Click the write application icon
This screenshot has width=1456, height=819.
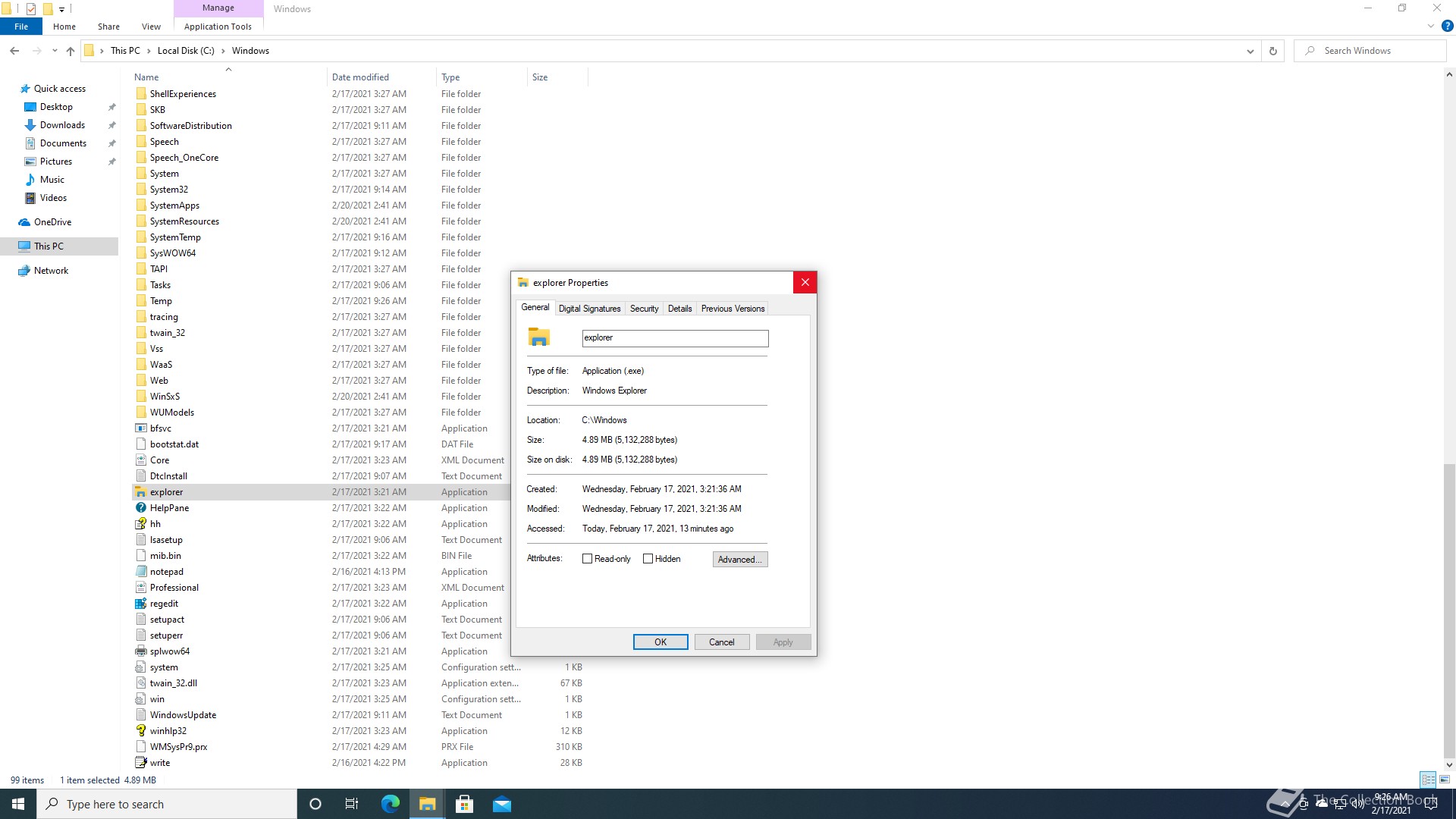(x=140, y=763)
